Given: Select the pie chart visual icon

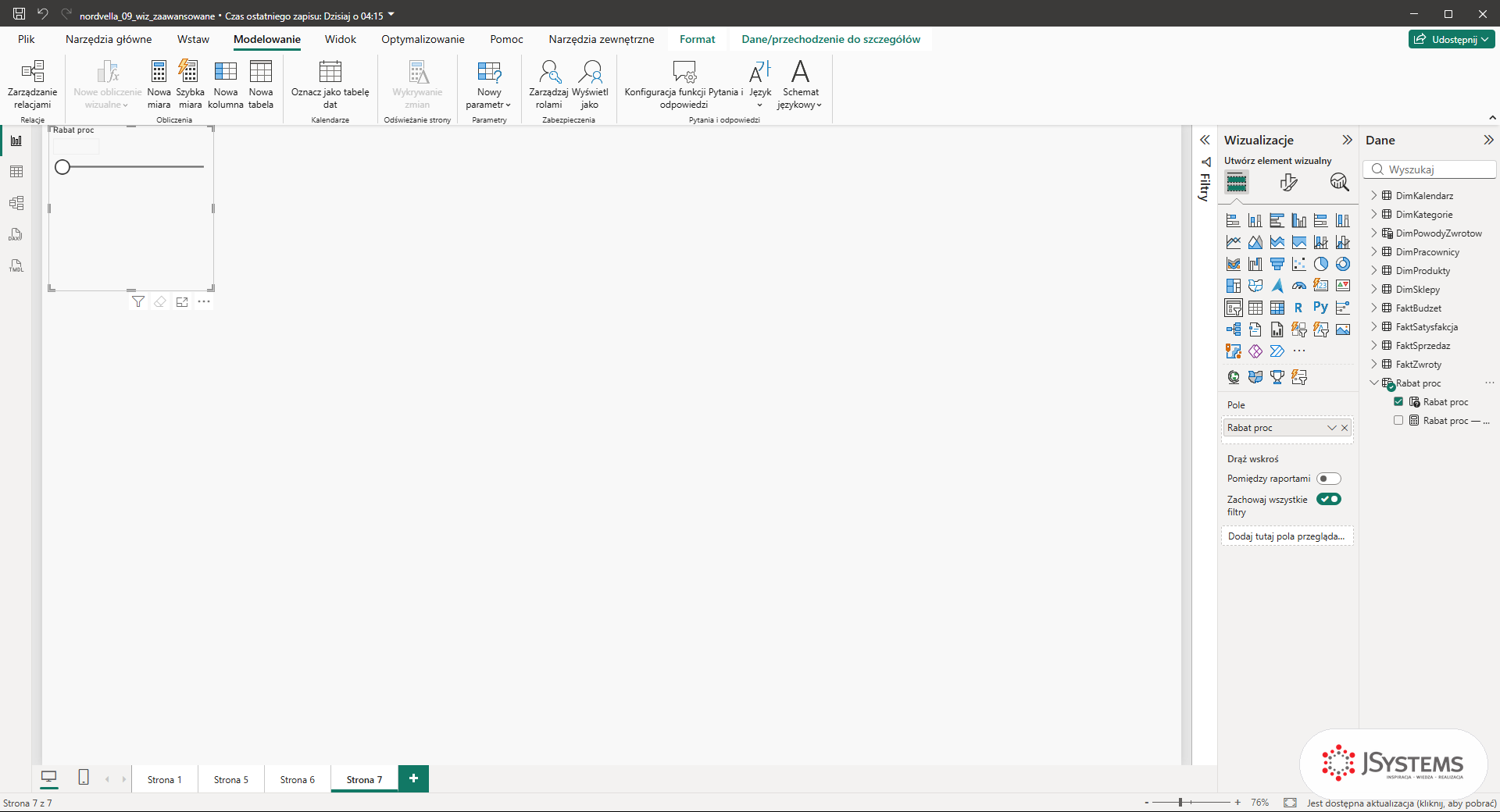Looking at the screenshot, I should (1320, 264).
